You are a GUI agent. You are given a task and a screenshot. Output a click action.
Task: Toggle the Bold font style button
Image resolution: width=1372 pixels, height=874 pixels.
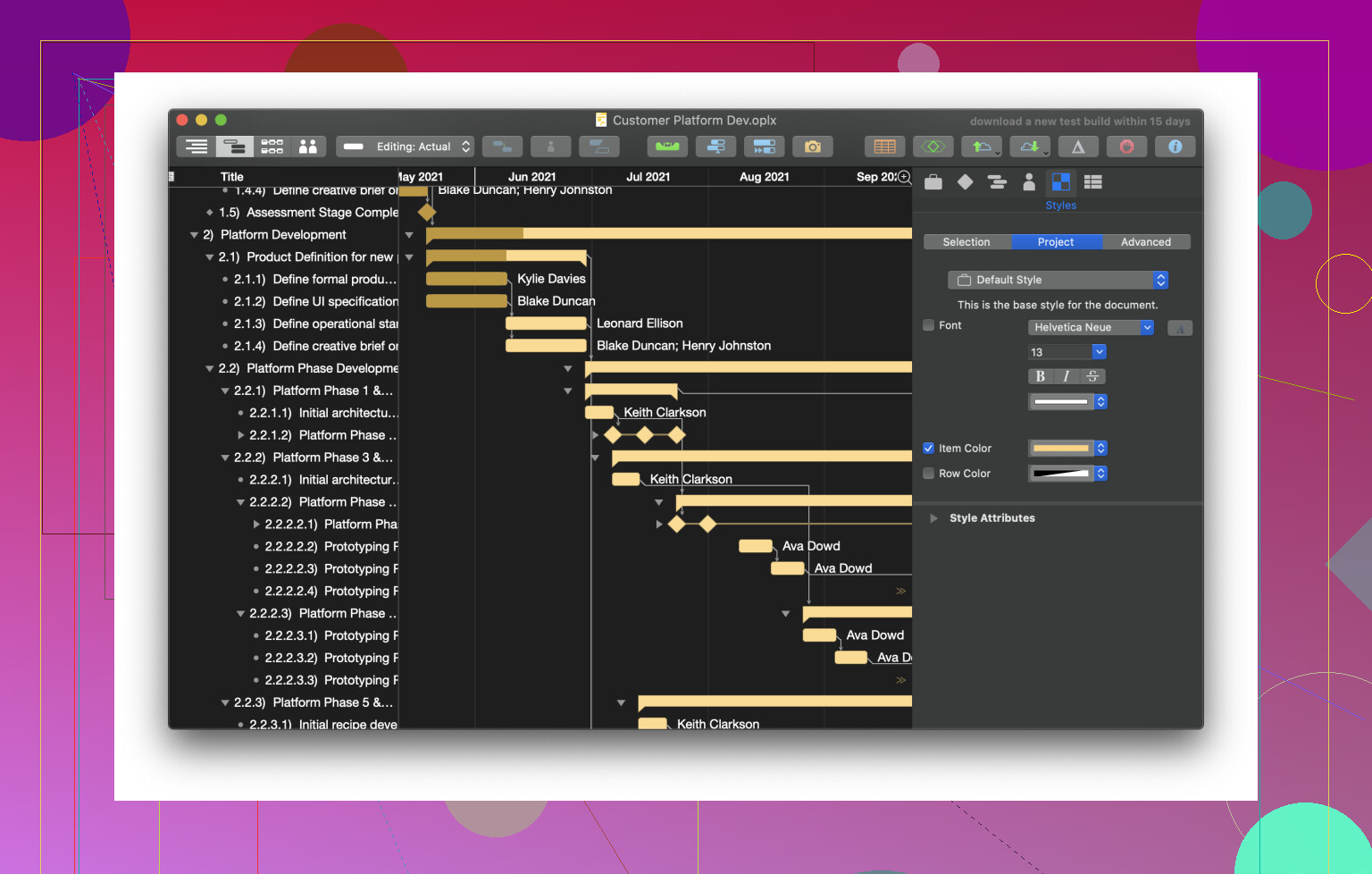tap(1040, 376)
